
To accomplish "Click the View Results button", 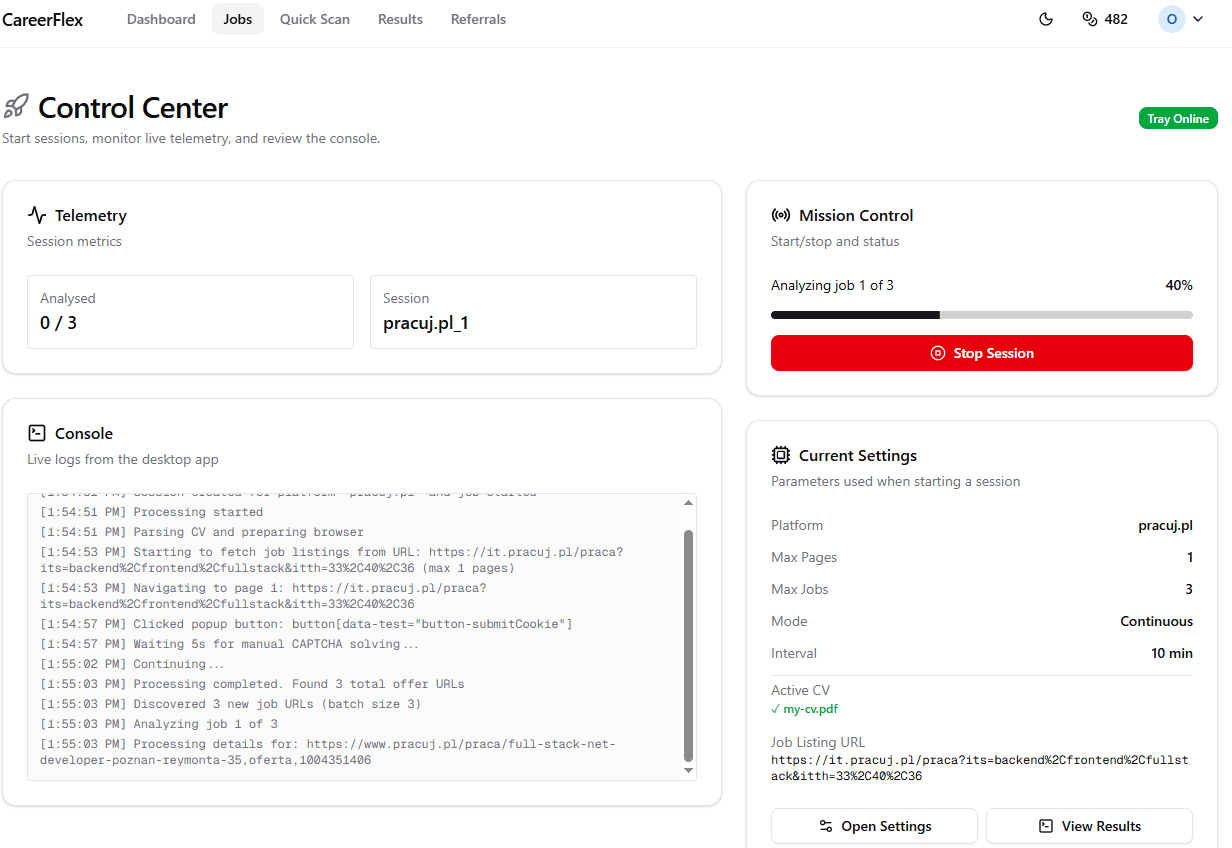I will 1089,825.
